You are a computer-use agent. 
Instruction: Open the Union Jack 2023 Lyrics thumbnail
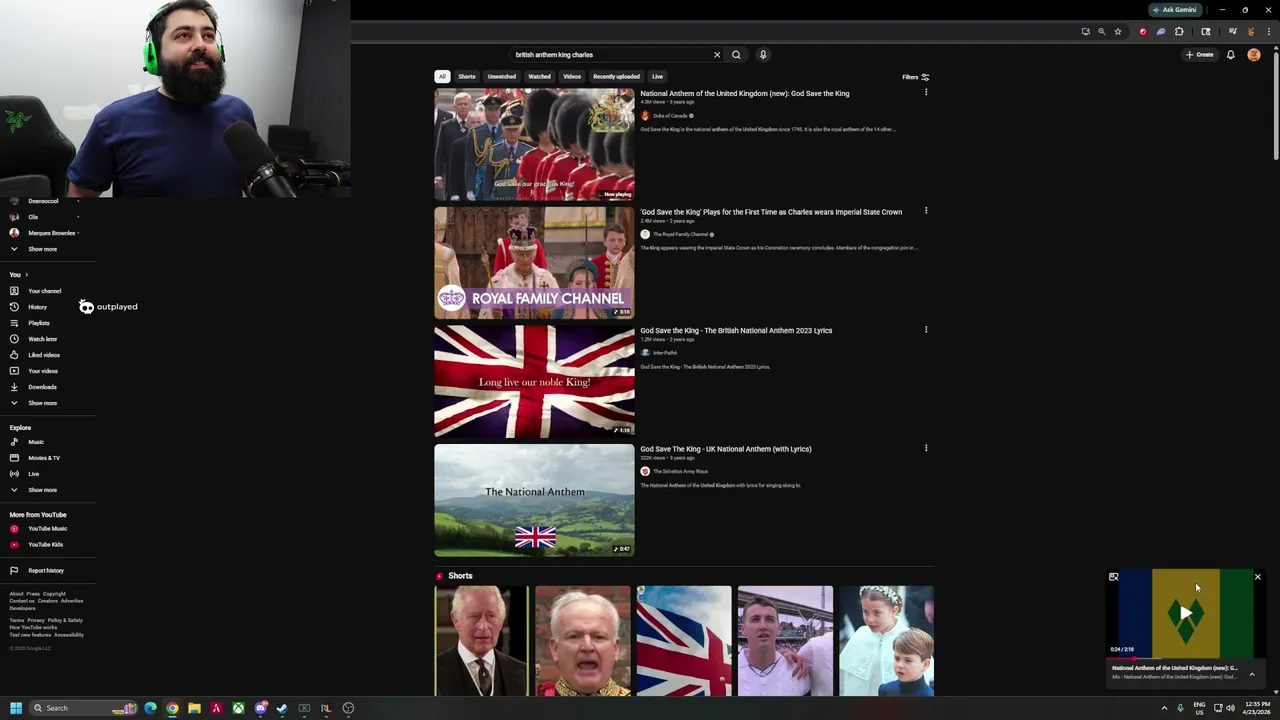[534, 381]
